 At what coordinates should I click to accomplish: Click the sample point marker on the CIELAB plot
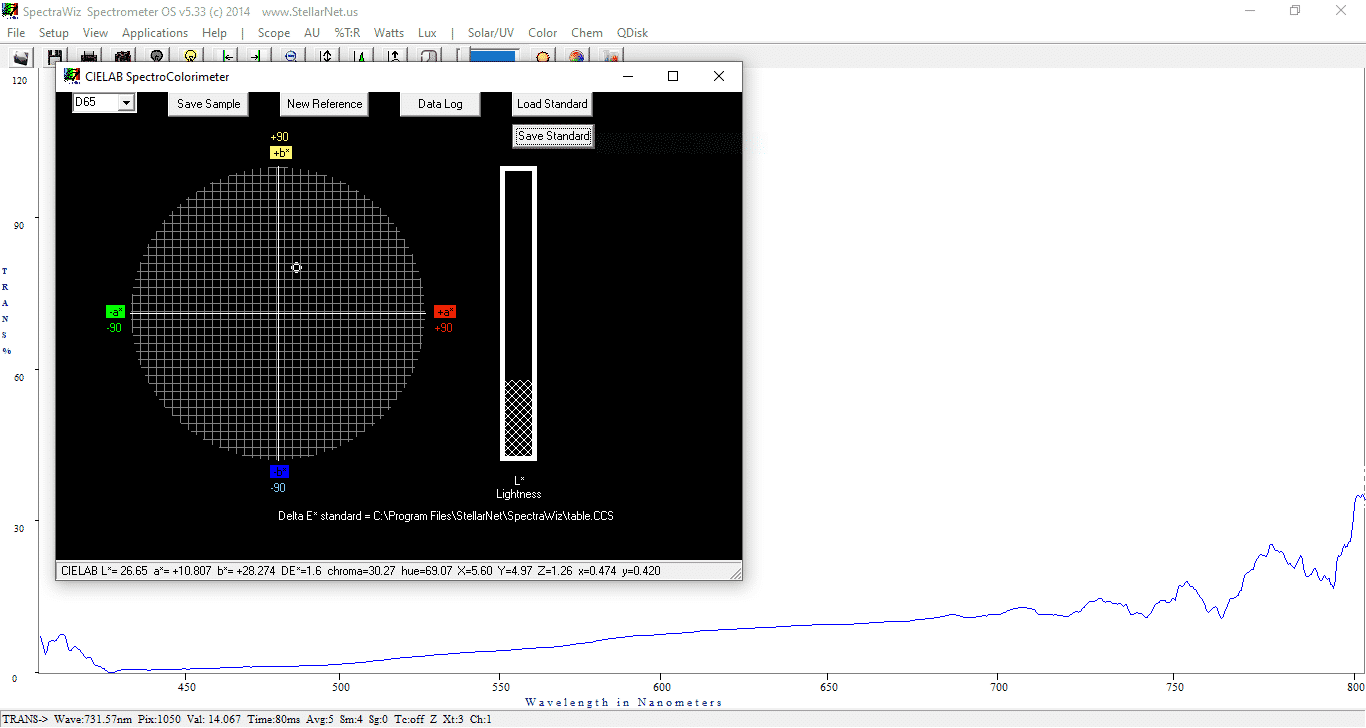tap(297, 267)
